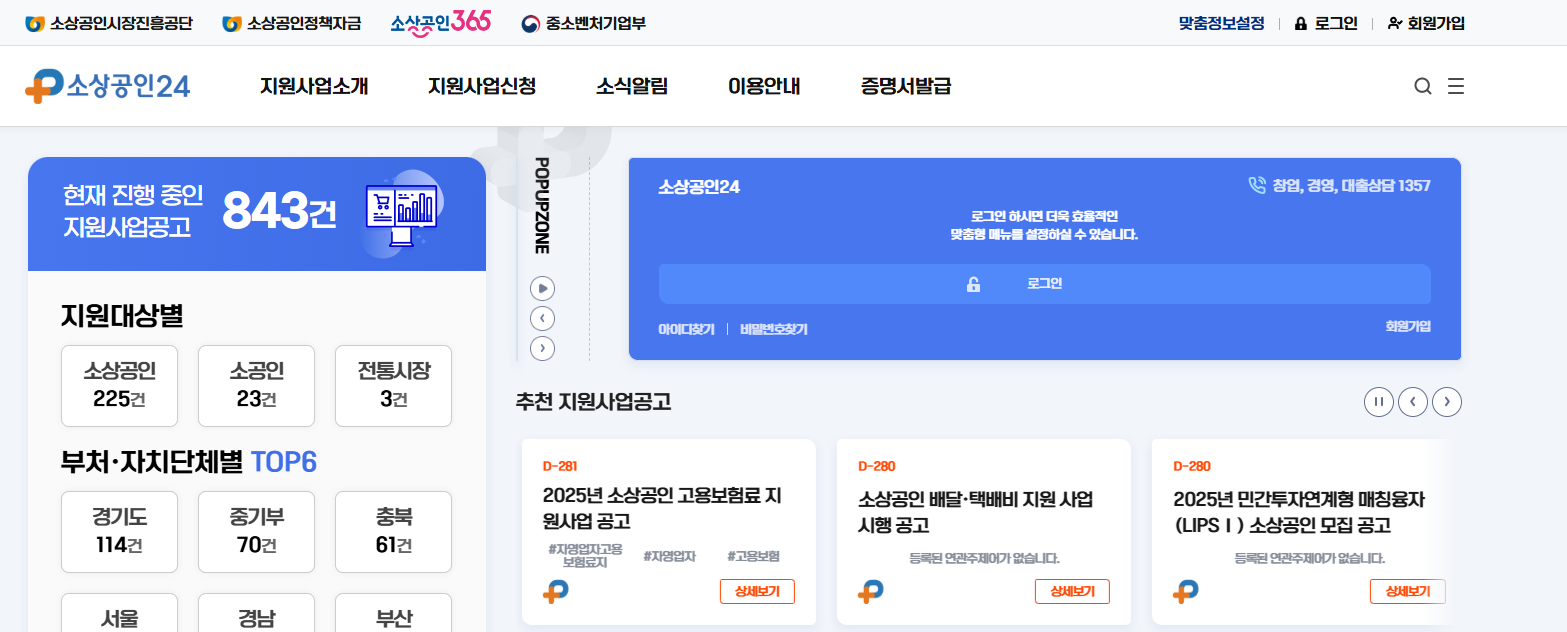Viewport: 1567px width, 632px height.
Task: Click 상세보기 on 민간투자연계형 매칭융자 card
Action: (x=1407, y=591)
